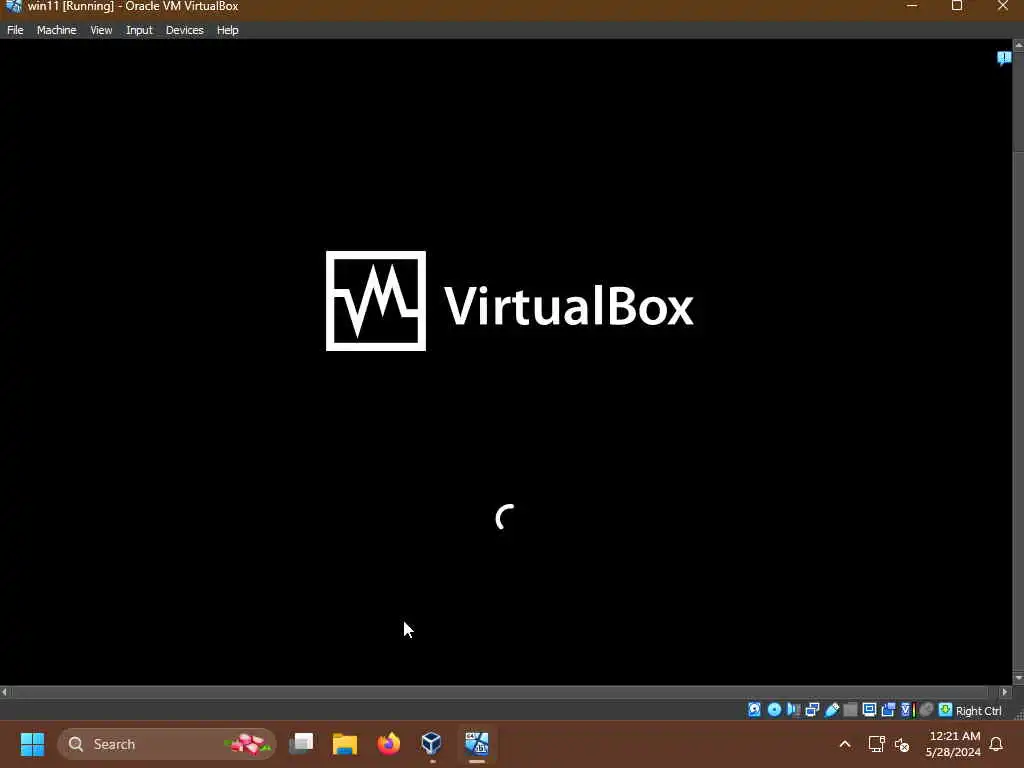
Task: Click the keyboard capture green arrow icon
Action: pos(945,710)
